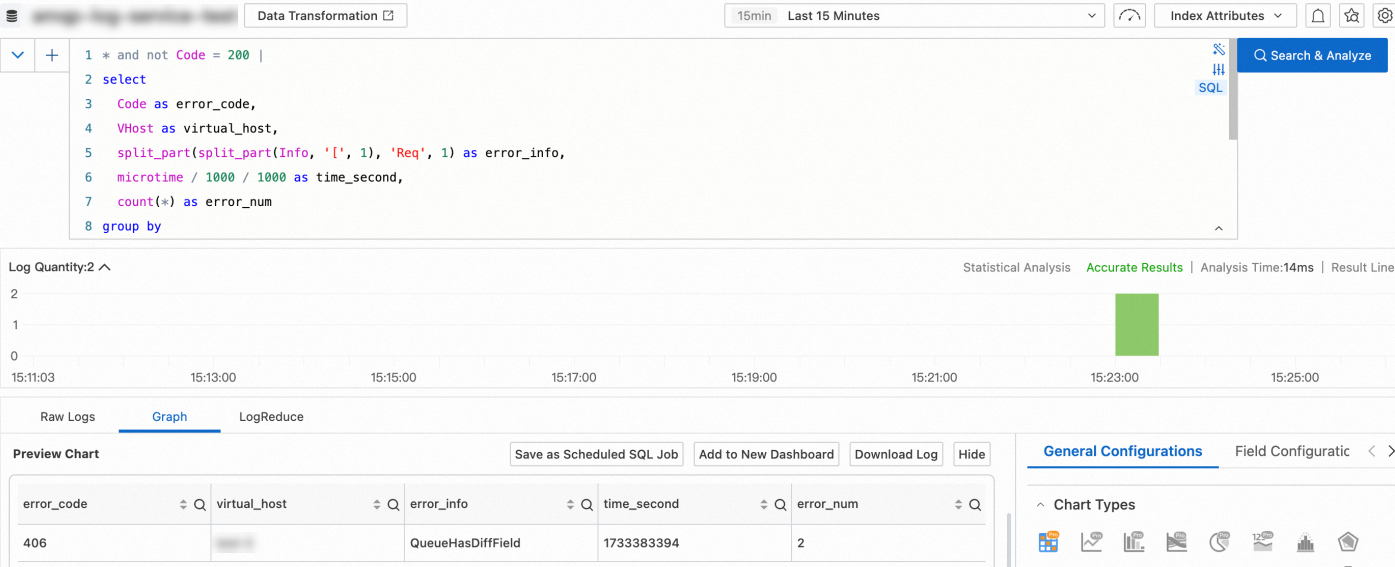Click Accurate Results link
Screen dimensions: 1395x567
point(1134,268)
